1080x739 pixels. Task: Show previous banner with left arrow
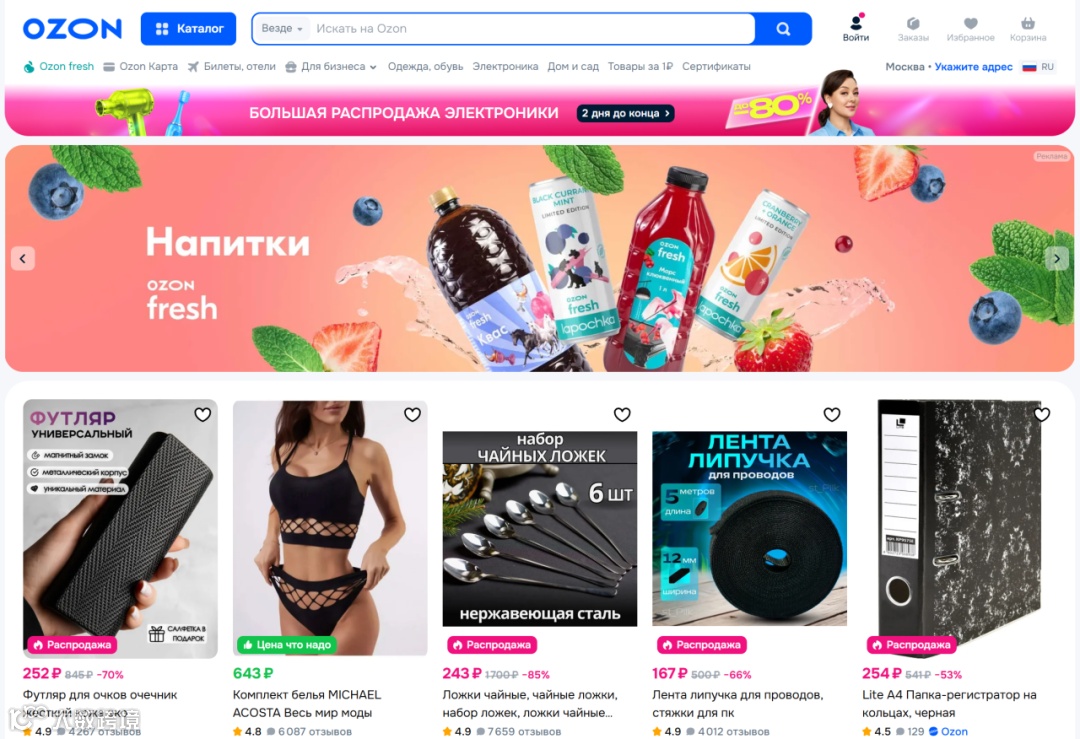23,259
